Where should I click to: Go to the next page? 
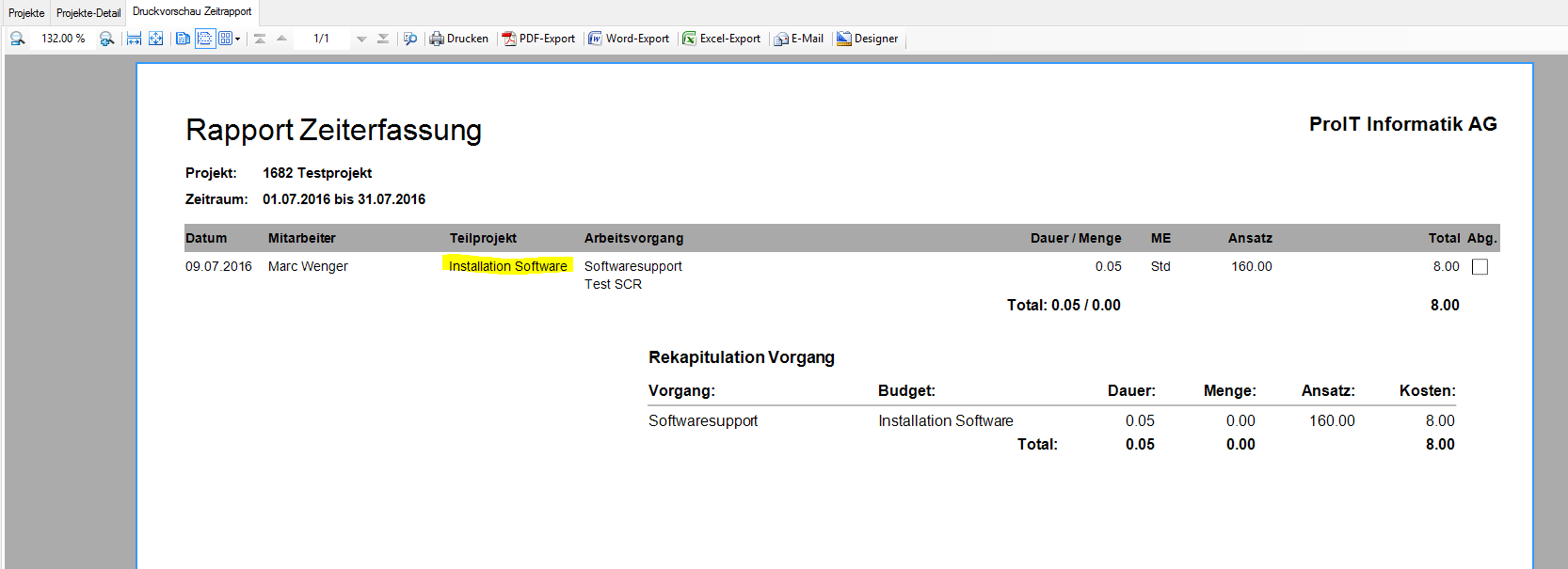[x=361, y=39]
